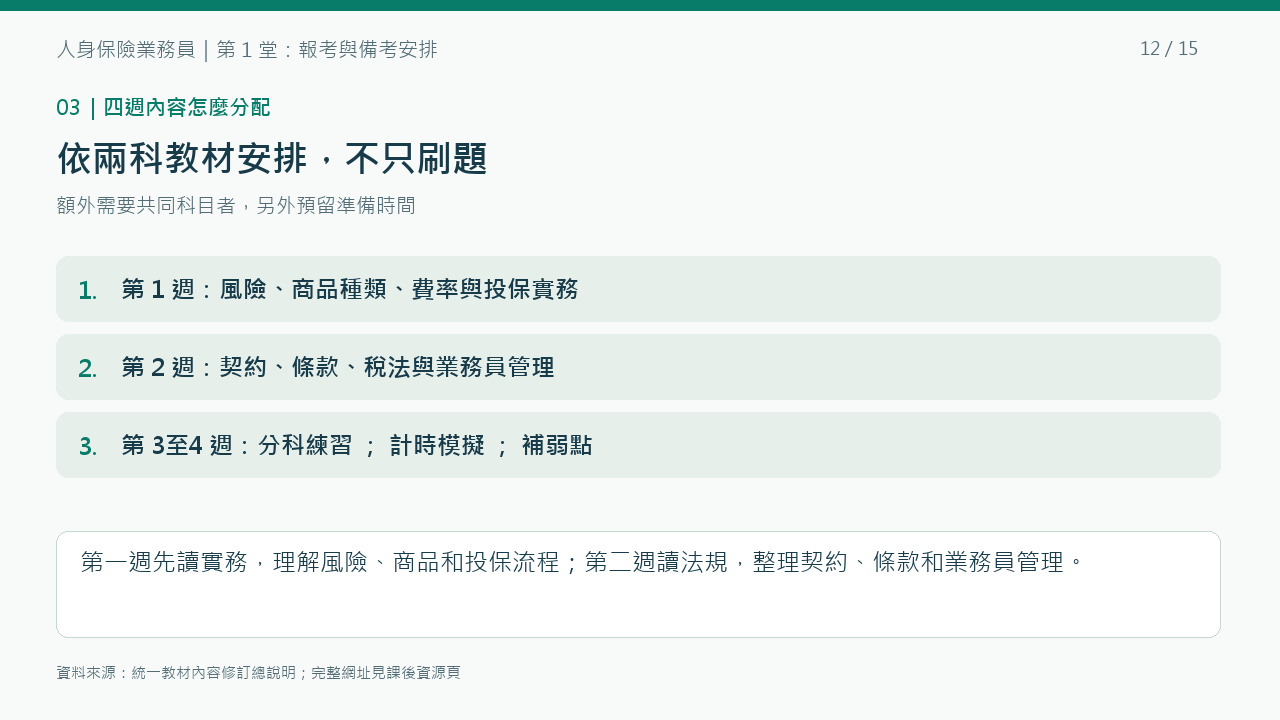1280x720 pixels.
Task: Click the source footnote 資料來源：統一教材內容修訂總說明
Action: tap(258, 673)
